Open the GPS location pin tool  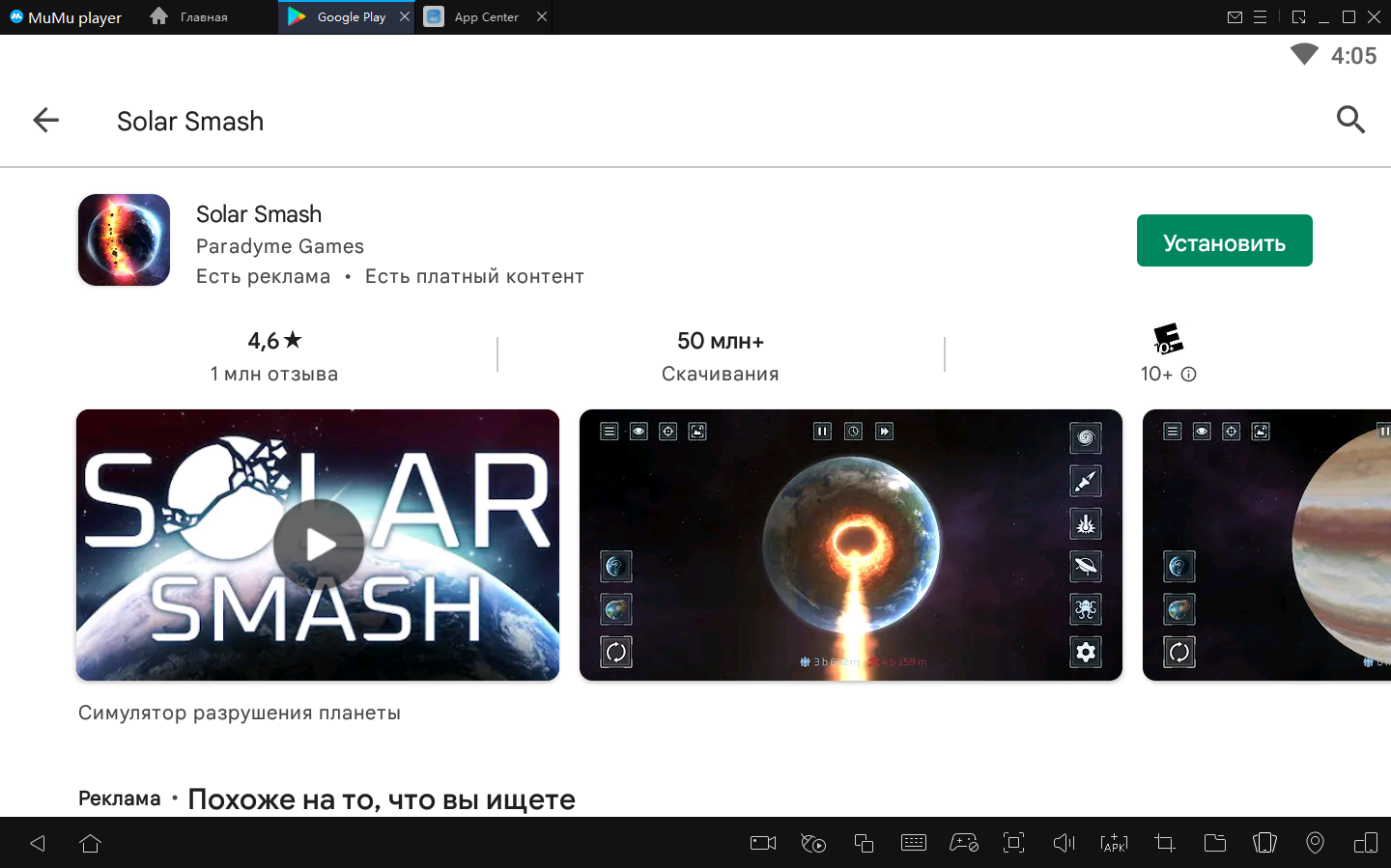(x=1315, y=843)
